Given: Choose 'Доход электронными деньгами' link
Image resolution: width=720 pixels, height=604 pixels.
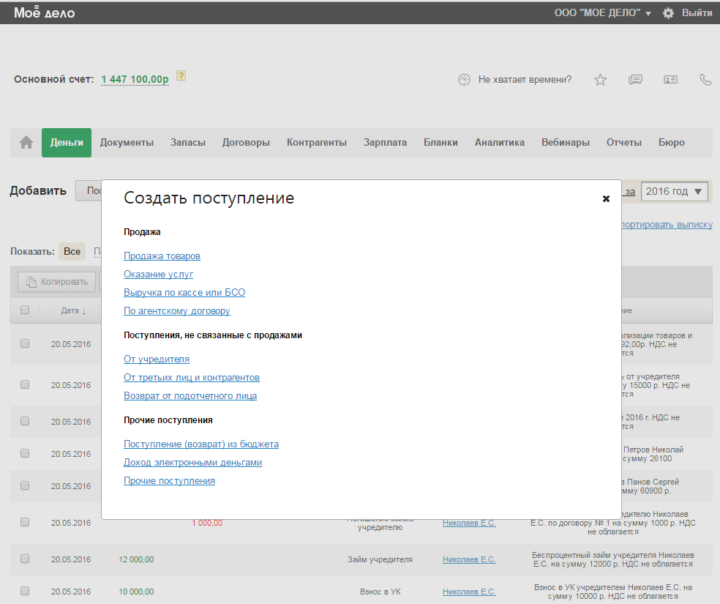Looking at the screenshot, I should (x=192, y=463).
